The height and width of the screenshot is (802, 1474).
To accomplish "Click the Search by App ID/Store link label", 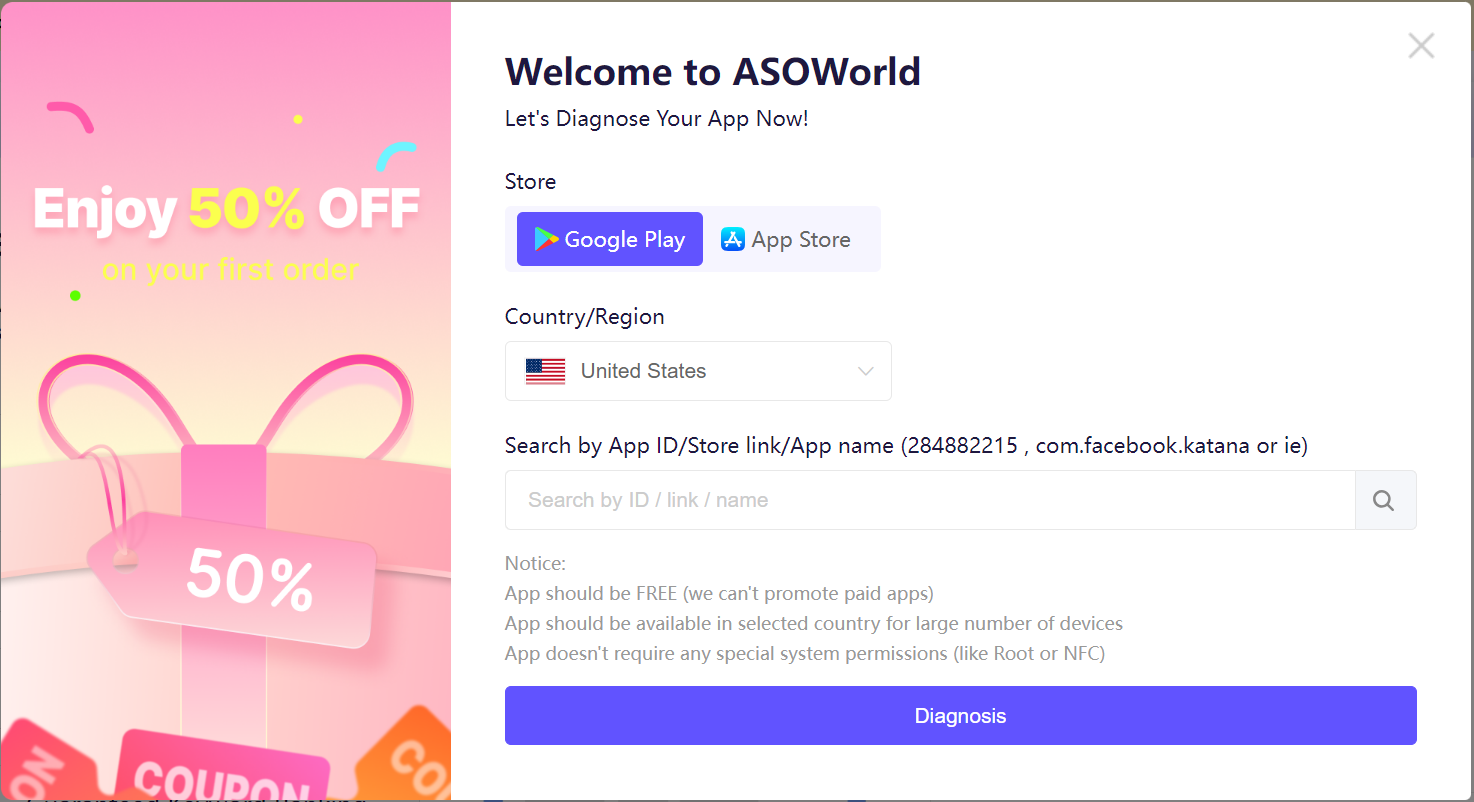I will pyautogui.click(x=906, y=446).
